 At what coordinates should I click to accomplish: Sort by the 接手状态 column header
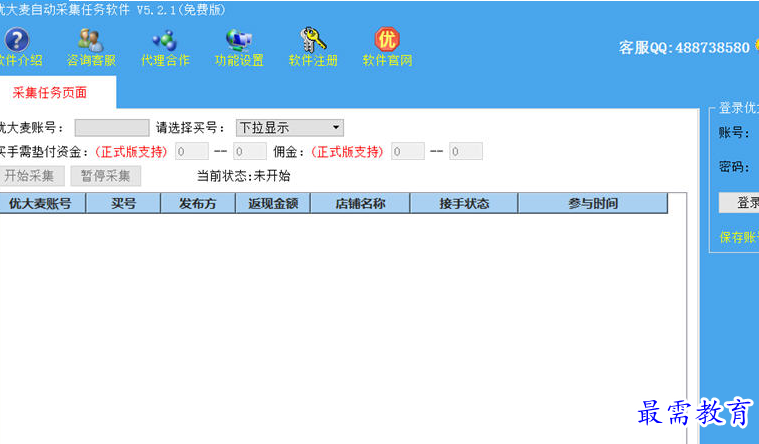tap(464, 203)
